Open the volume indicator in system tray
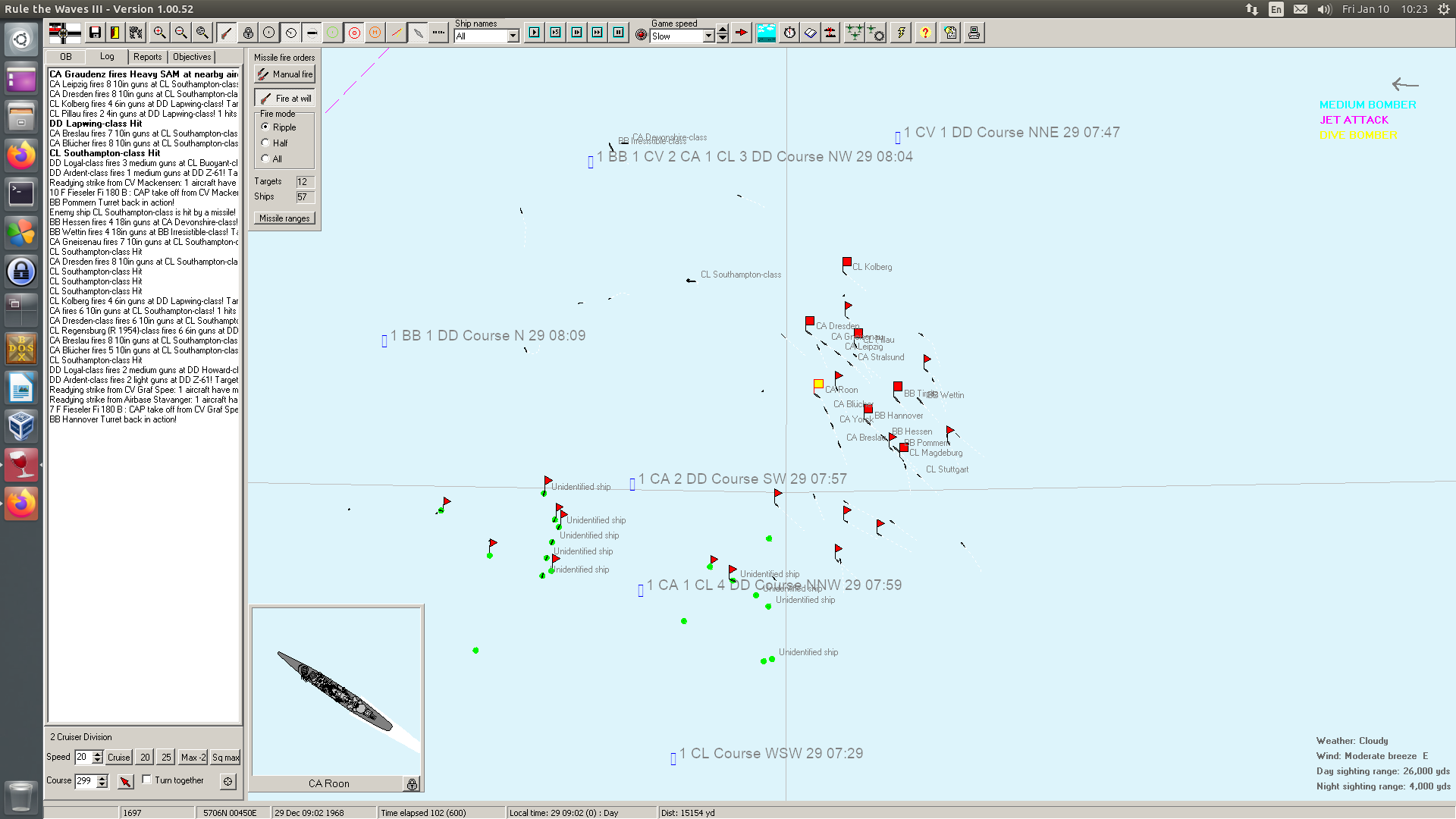Image resolution: width=1456 pixels, height=819 pixels. pos(1324,9)
